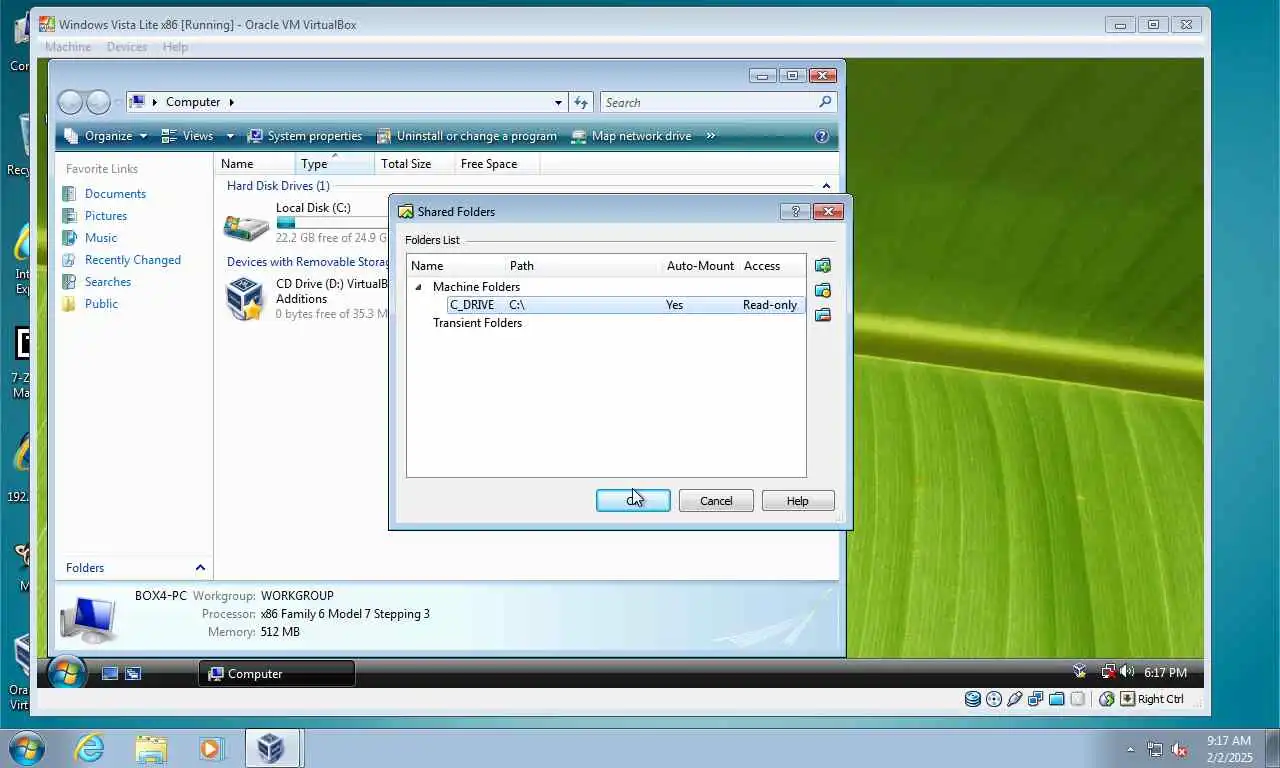Click the edit shared folder icon

(823, 290)
